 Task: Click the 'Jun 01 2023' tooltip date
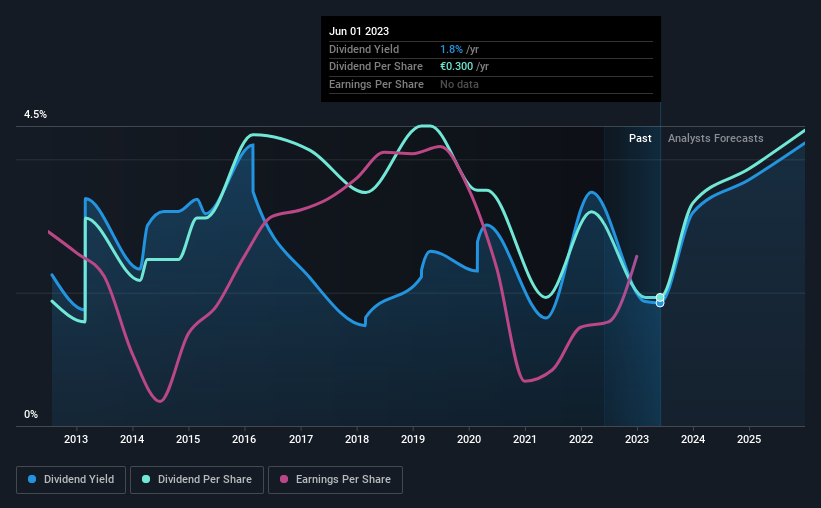tap(359, 31)
